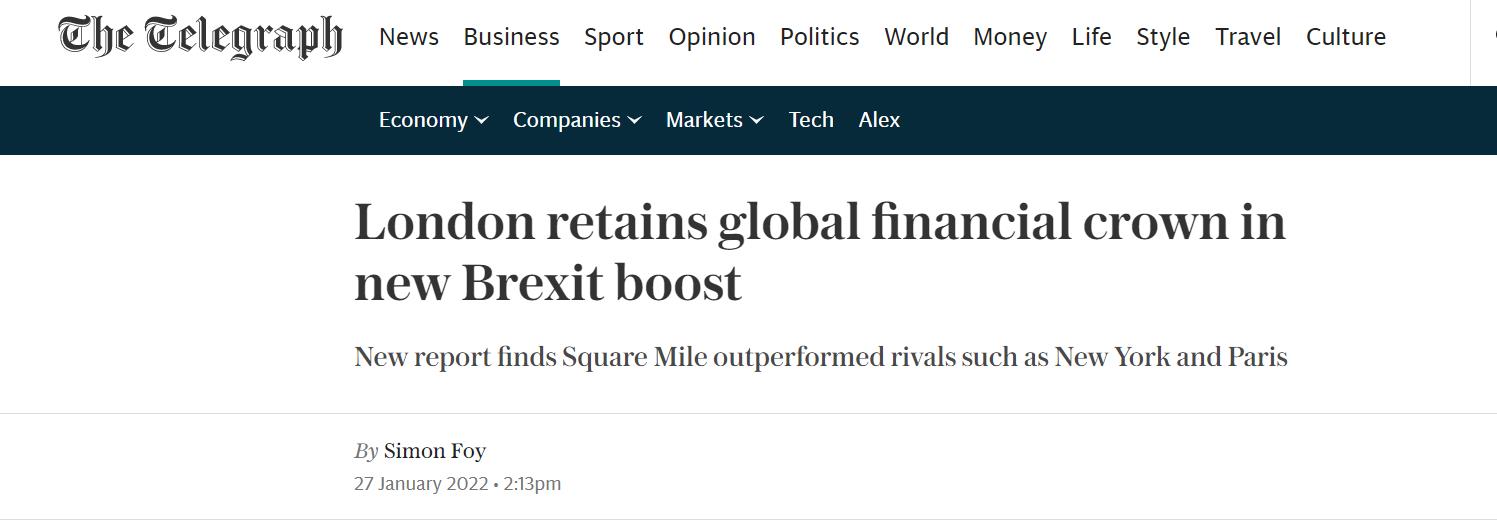Open the Alex subsection link
Image resolution: width=1497 pixels, height=520 pixels.
coord(879,120)
